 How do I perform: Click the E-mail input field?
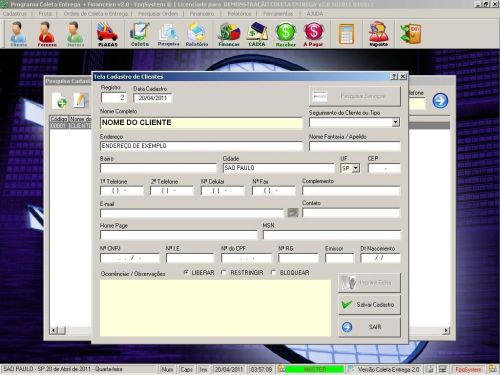[192, 213]
